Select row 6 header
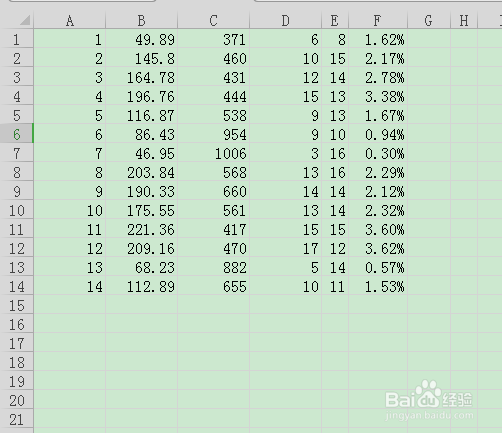This screenshot has height=433, width=502. pos(17,134)
